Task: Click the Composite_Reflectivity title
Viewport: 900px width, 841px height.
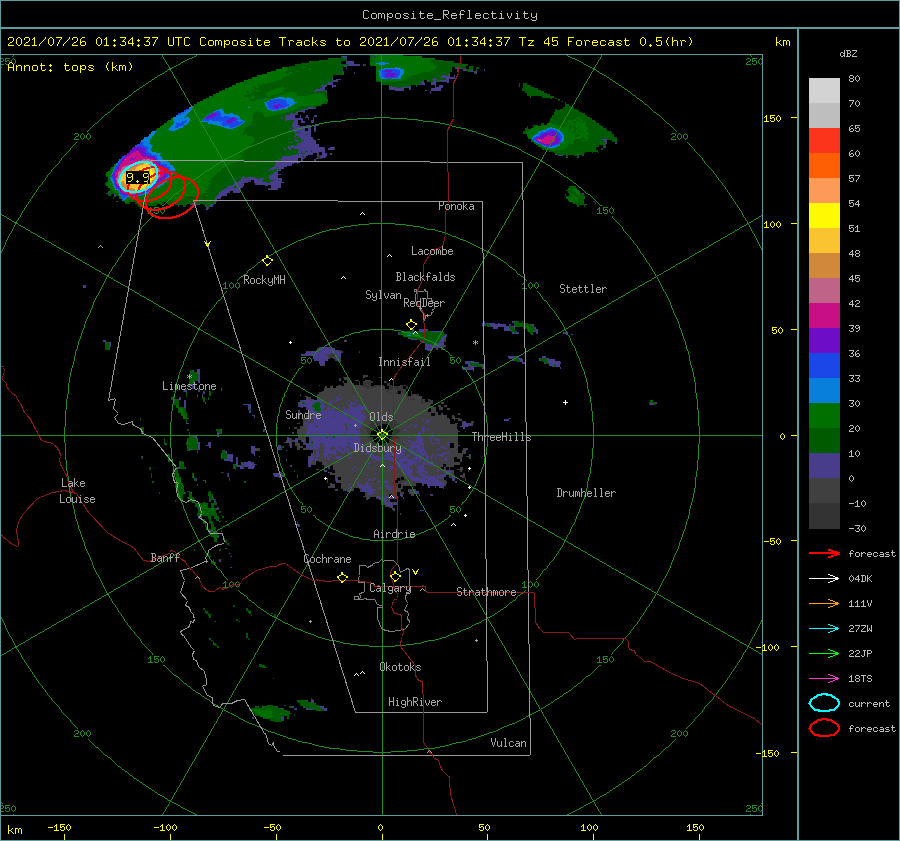Action: tap(450, 15)
